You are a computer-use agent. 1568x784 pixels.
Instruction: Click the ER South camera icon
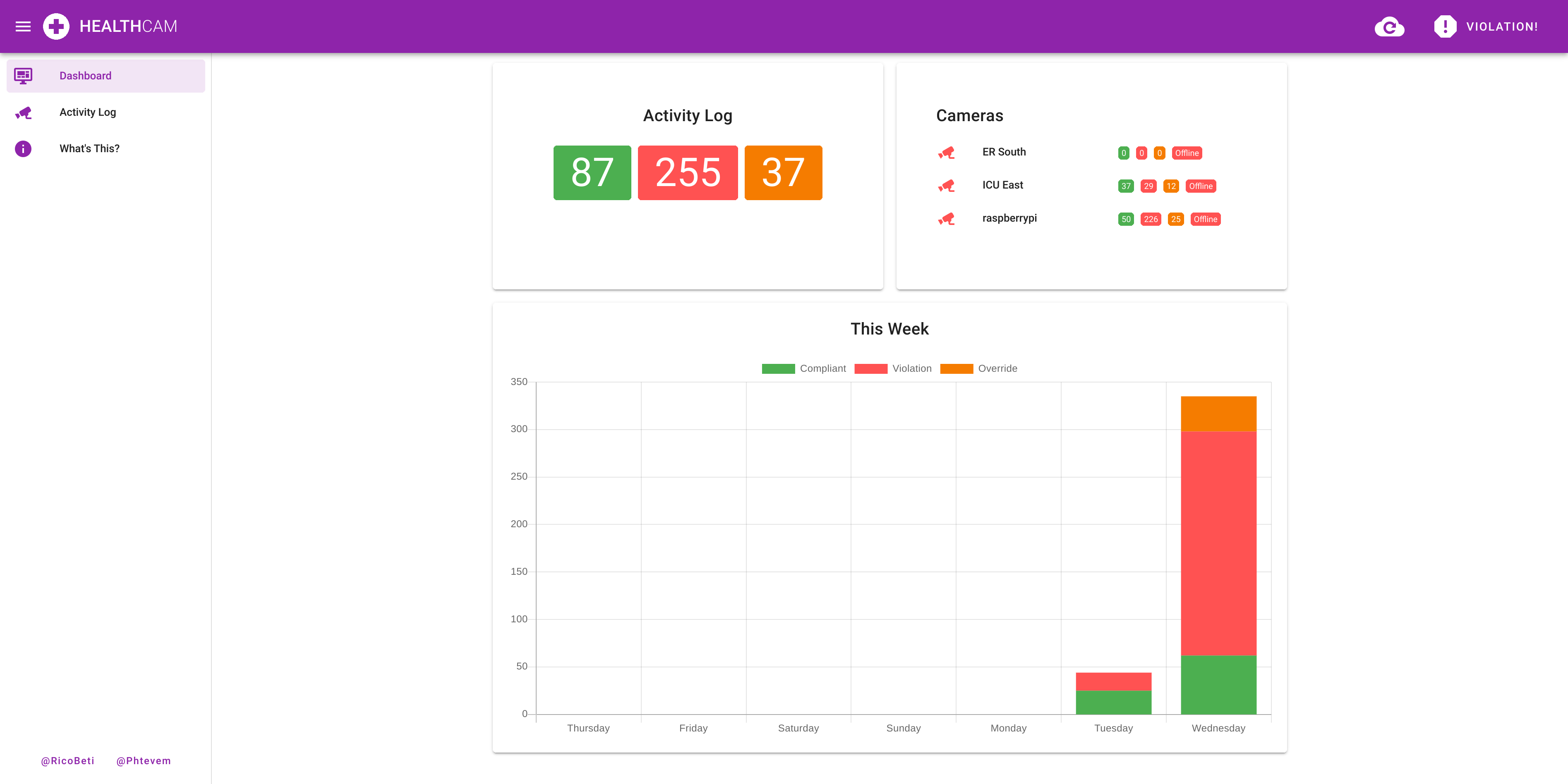(x=946, y=153)
